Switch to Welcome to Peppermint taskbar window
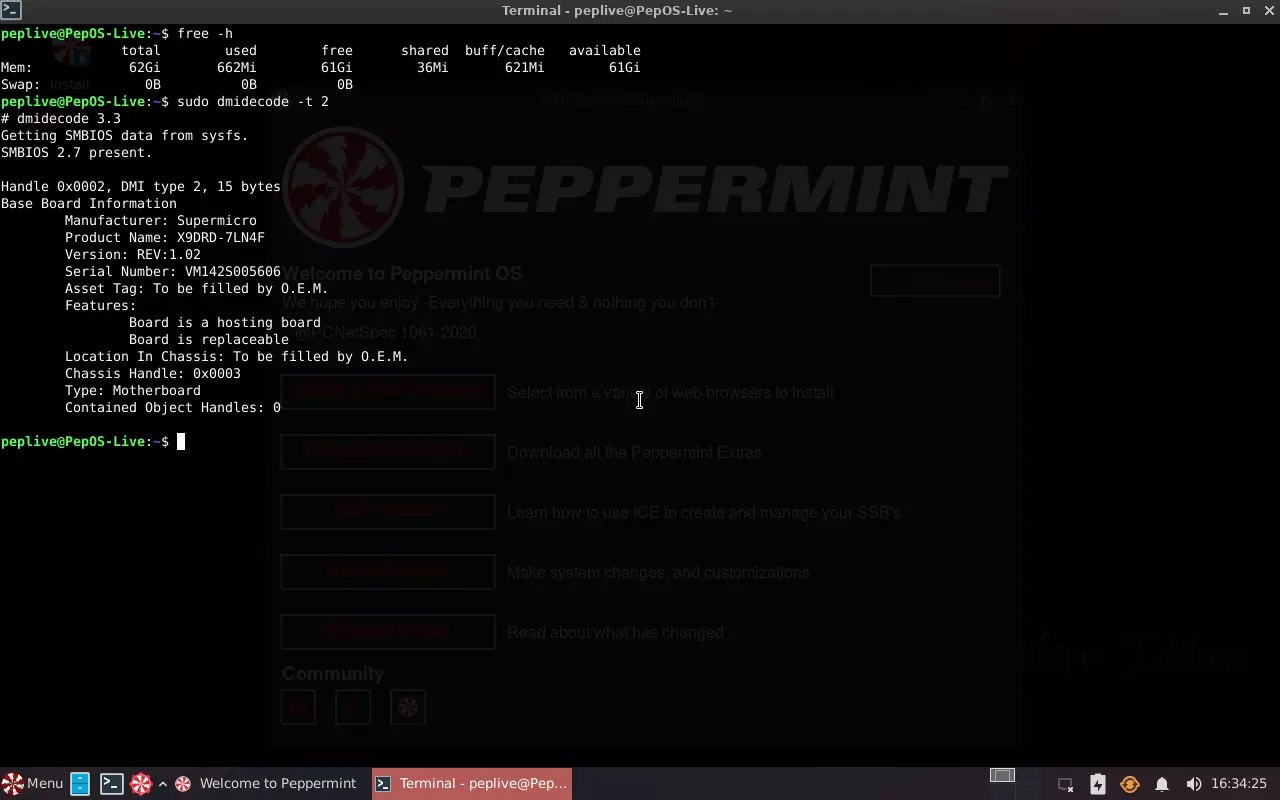The height and width of the screenshot is (800, 1280). click(267, 784)
